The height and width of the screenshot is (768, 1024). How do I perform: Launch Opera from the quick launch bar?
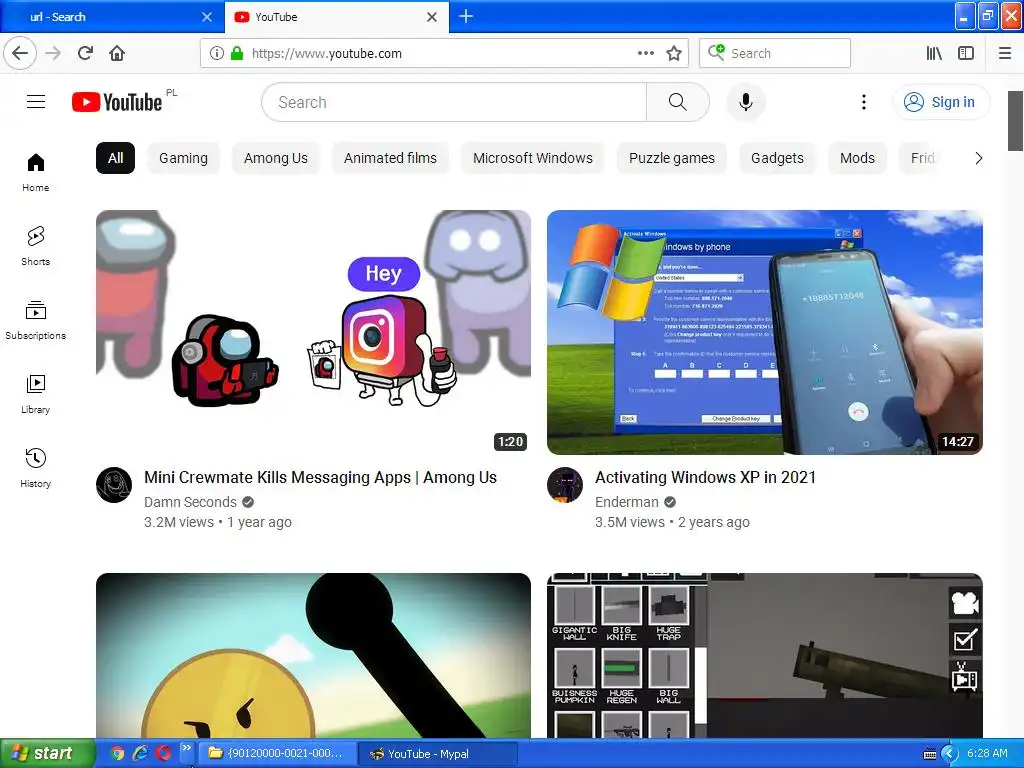click(163, 754)
